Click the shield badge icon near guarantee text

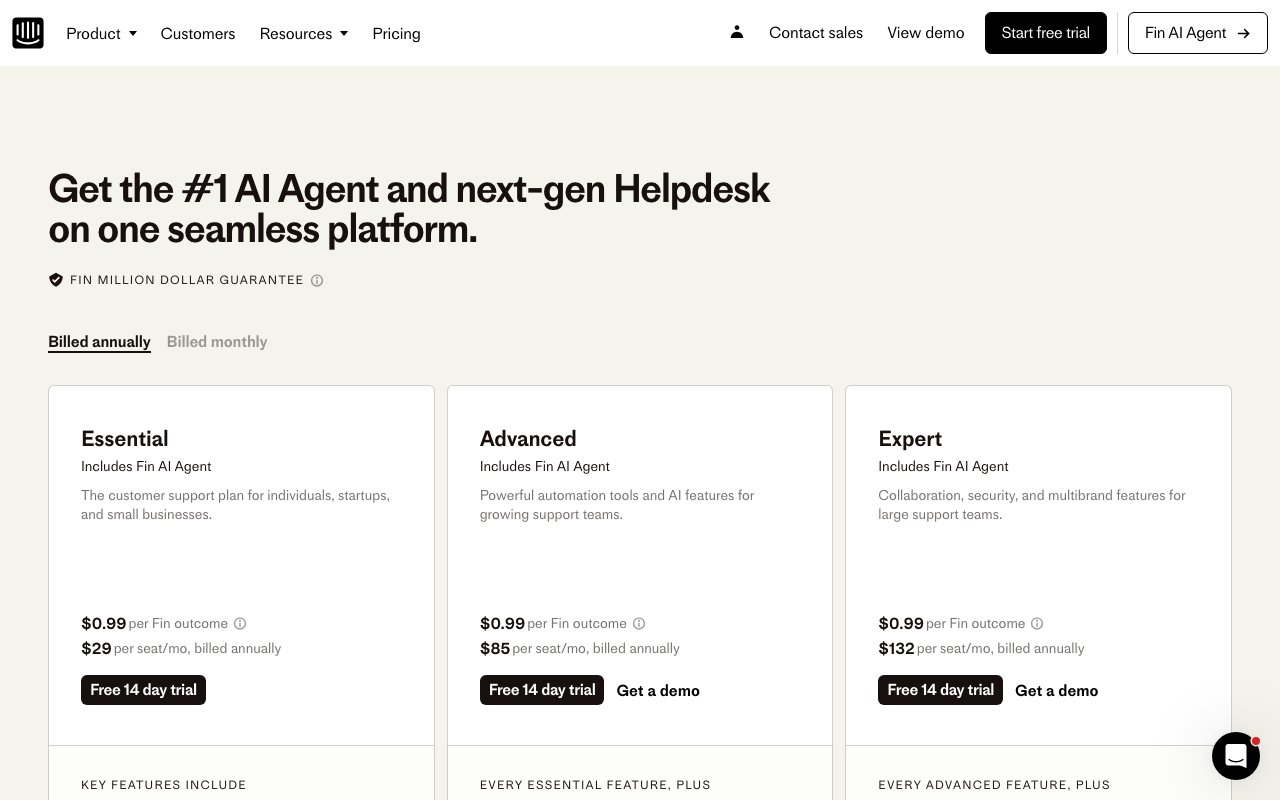(x=56, y=280)
